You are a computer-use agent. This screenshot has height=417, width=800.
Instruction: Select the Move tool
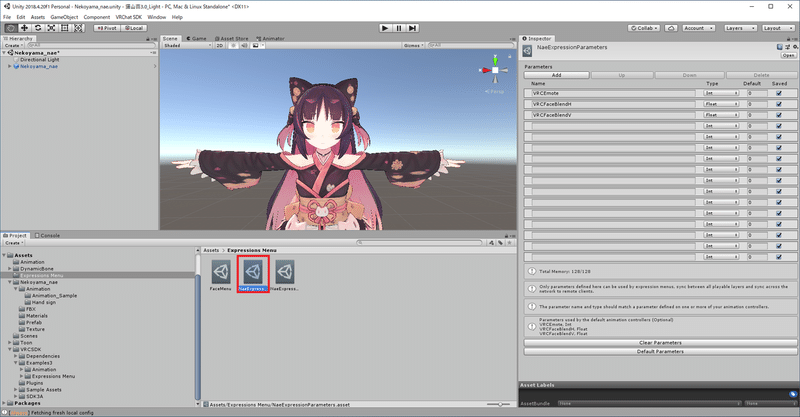click(x=24, y=28)
